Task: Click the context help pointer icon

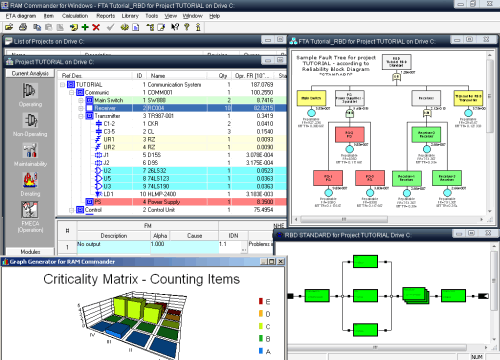Action: click(x=175, y=27)
